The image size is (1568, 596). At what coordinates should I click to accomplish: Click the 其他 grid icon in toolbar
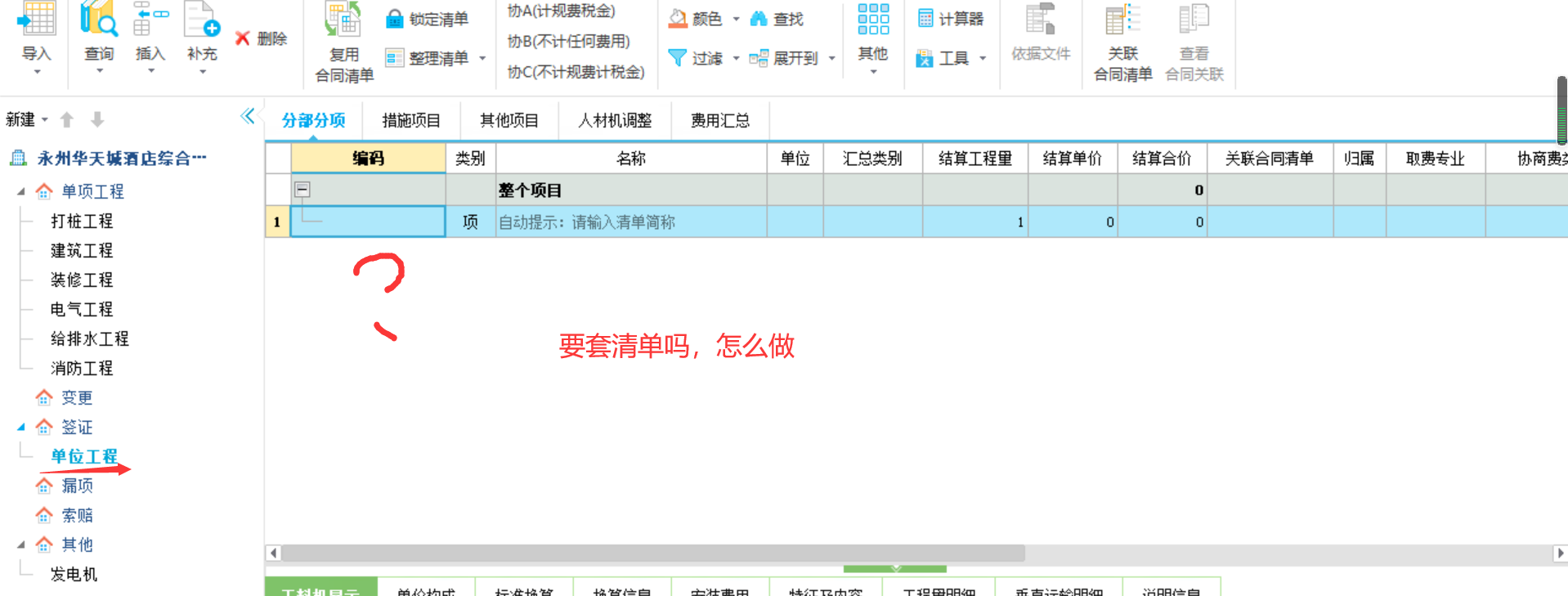point(873,19)
